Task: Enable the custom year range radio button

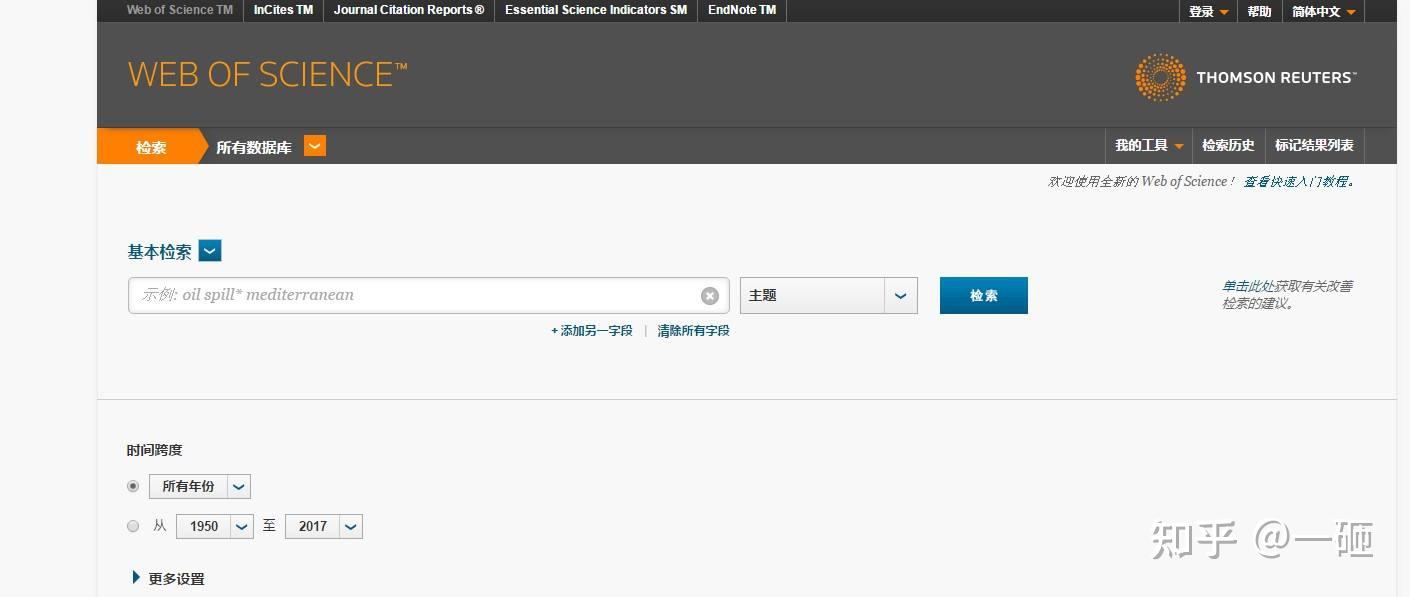Action: pos(133,526)
